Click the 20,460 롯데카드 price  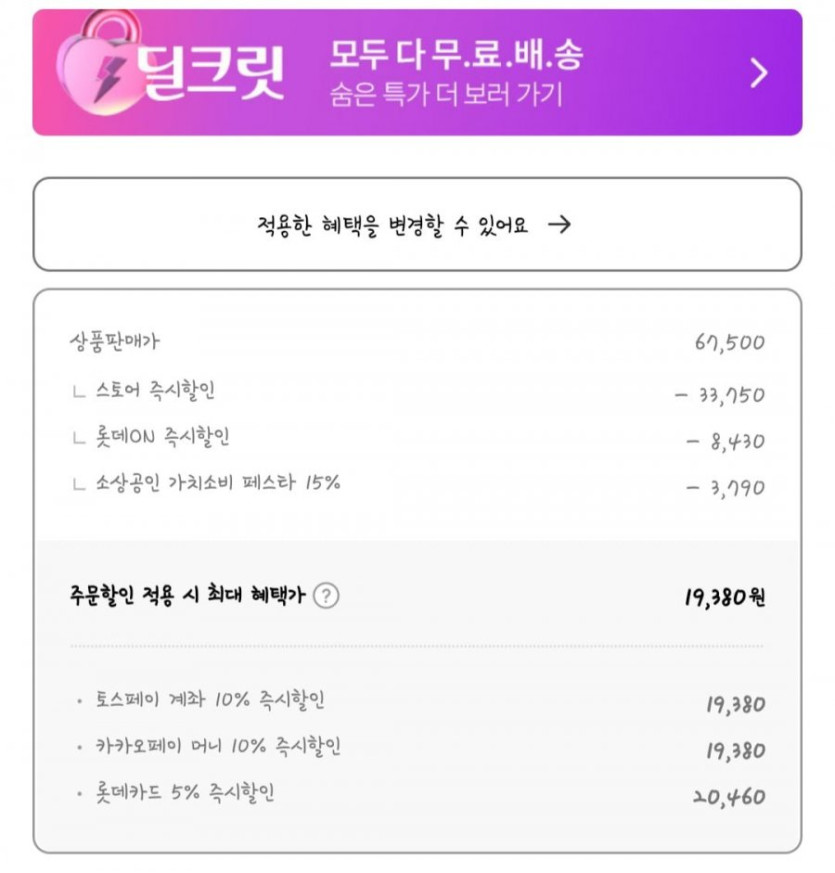click(728, 797)
